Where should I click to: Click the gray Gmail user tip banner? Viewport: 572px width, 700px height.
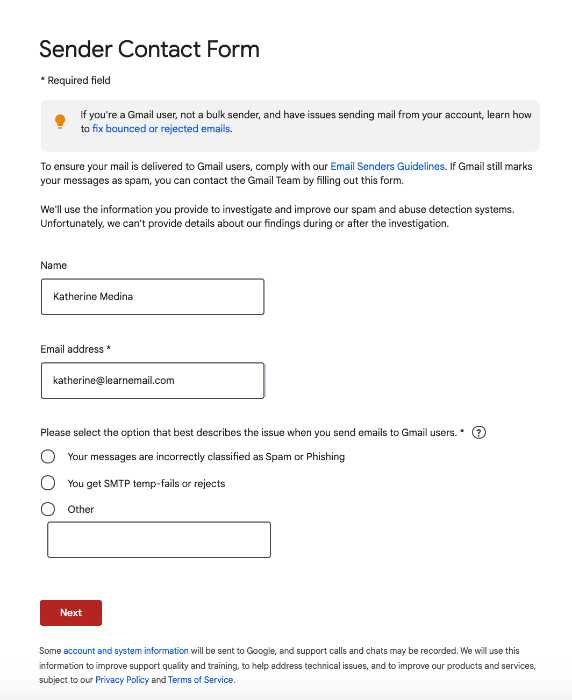[290, 126]
